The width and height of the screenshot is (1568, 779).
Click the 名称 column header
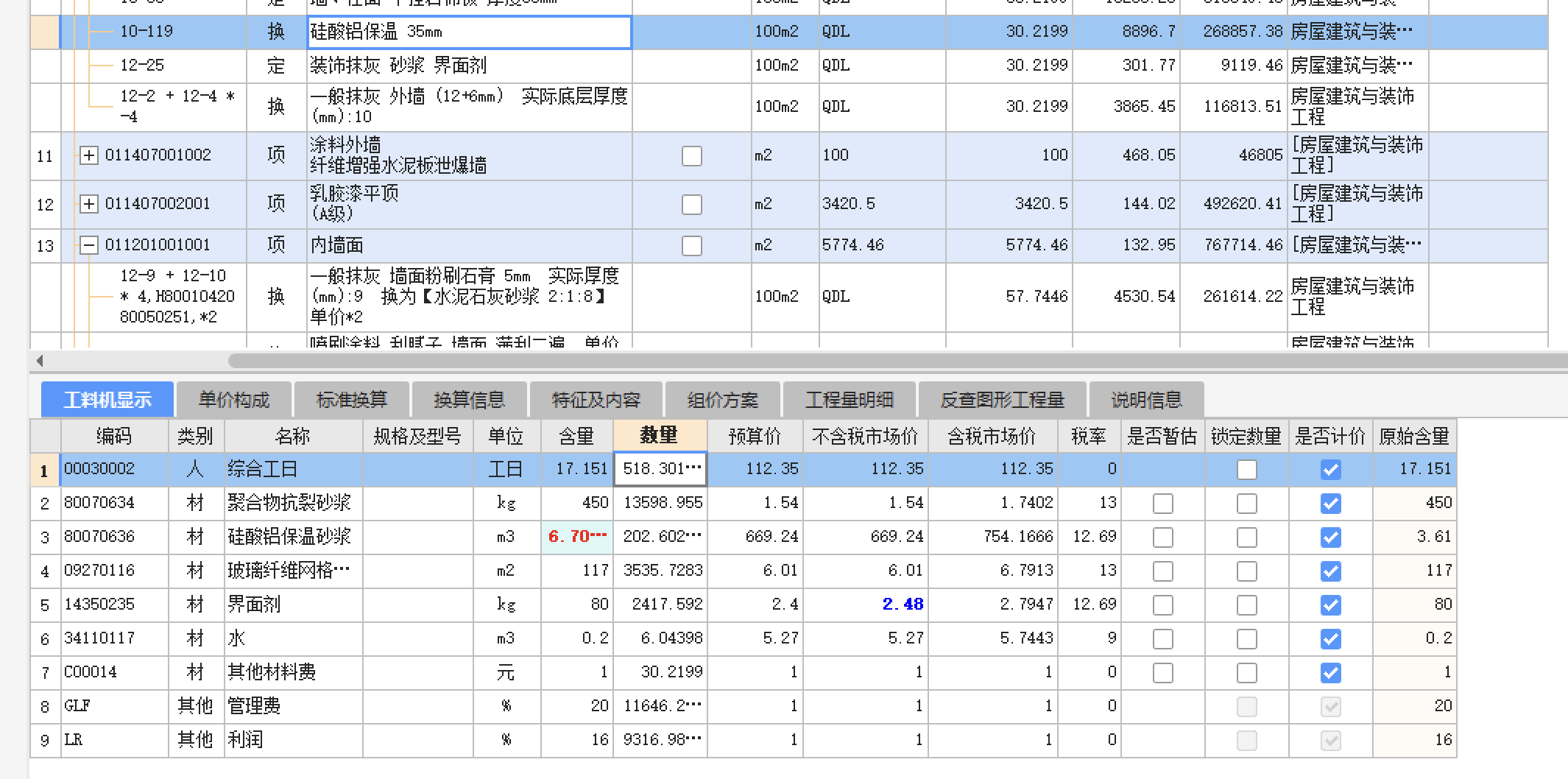point(293,437)
